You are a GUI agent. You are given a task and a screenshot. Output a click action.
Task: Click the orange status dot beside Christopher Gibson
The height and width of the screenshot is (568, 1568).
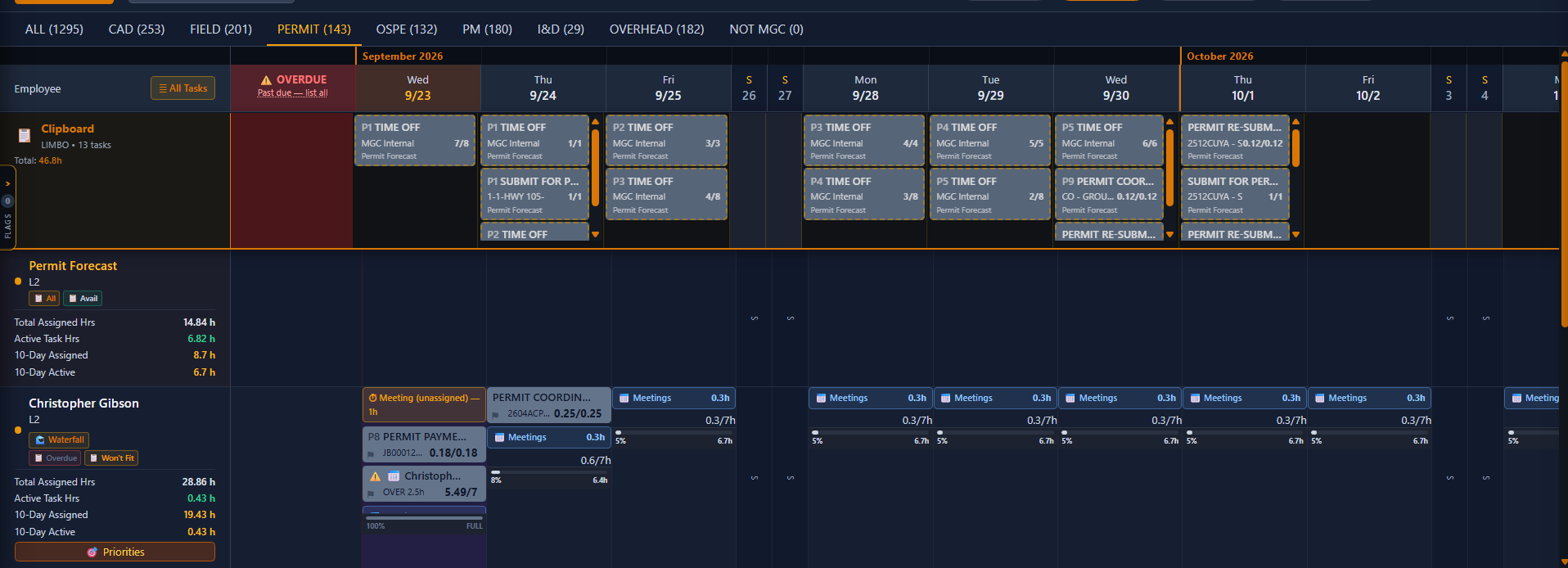pos(18,430)
